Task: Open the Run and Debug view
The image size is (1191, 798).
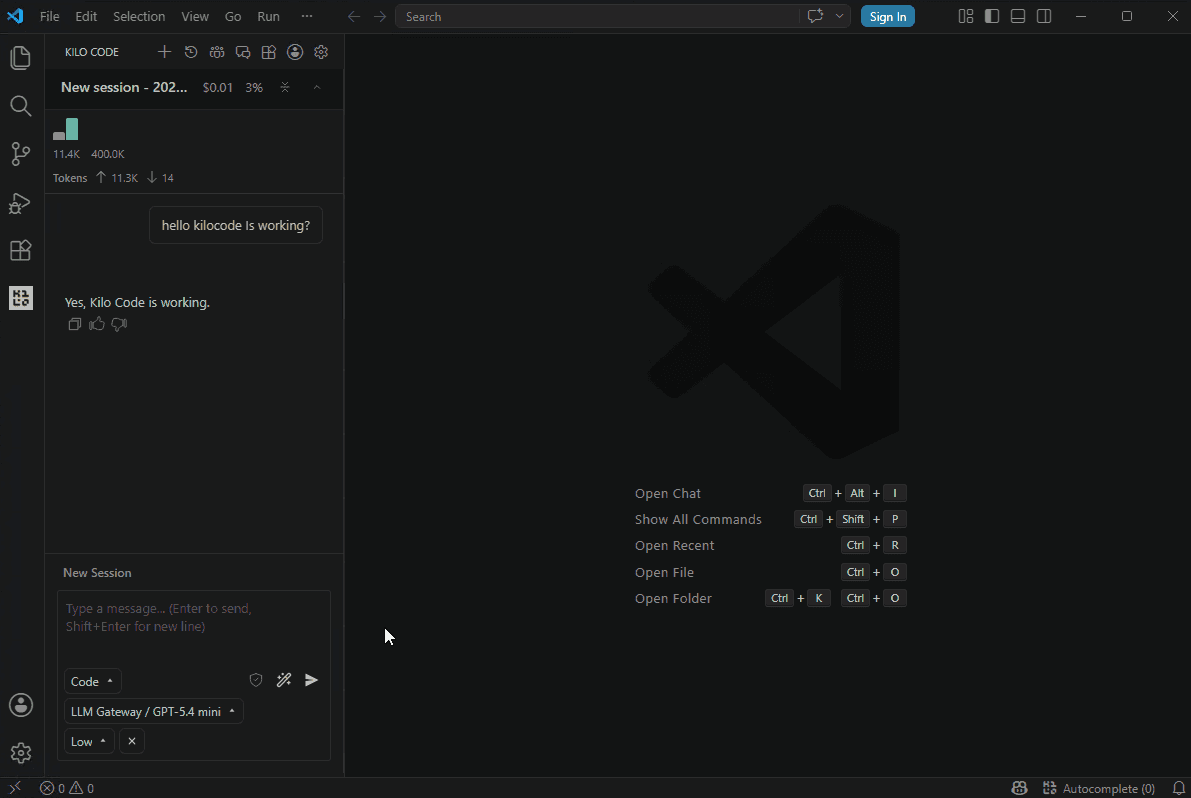Action: pos(21,203)
